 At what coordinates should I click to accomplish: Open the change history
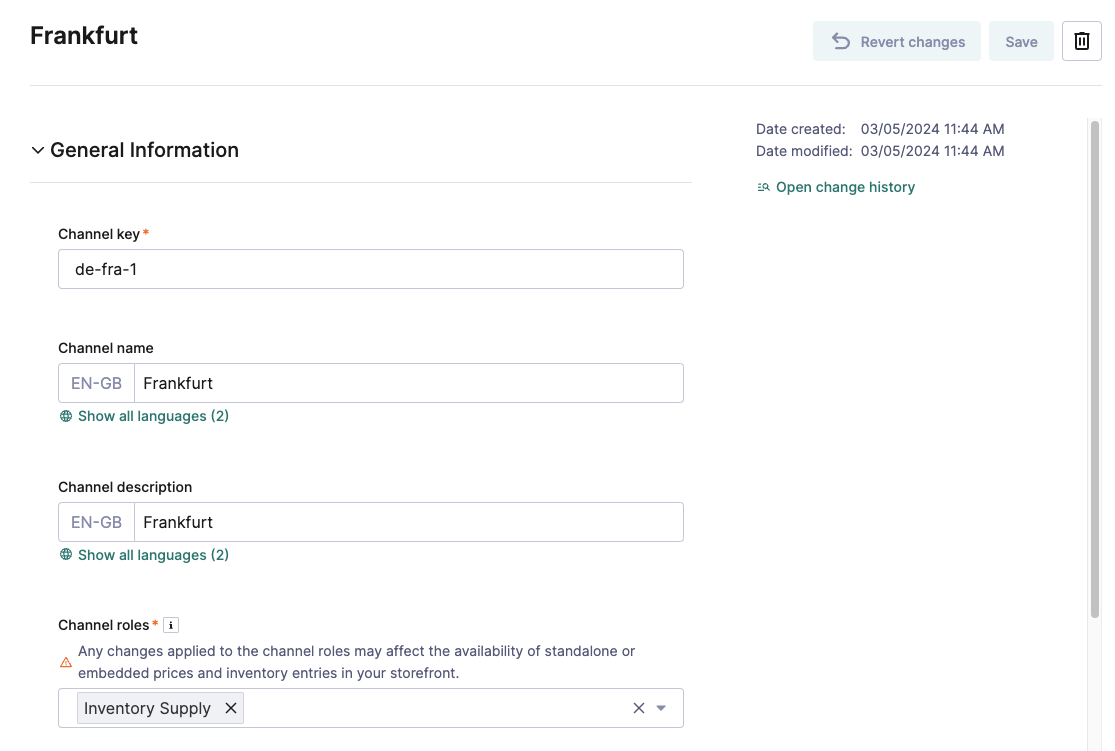click(845, 187)
